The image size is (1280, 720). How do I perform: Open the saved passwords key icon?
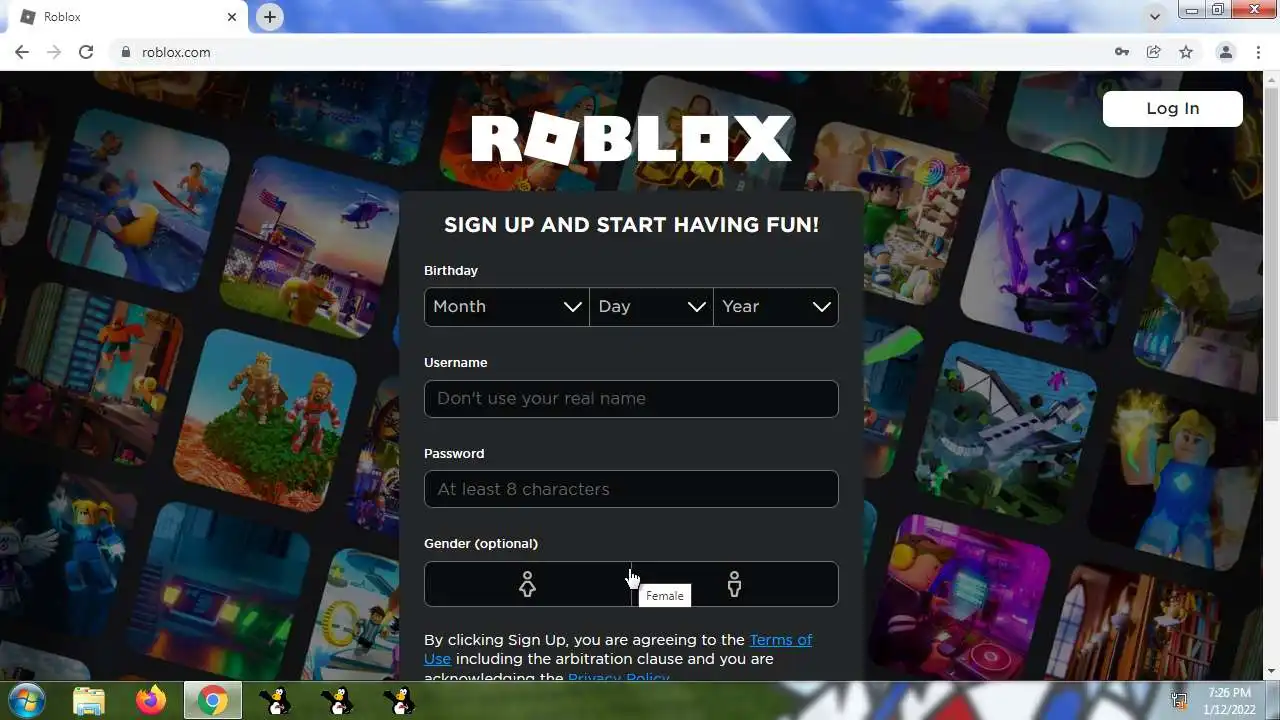tap(1122, 52)
